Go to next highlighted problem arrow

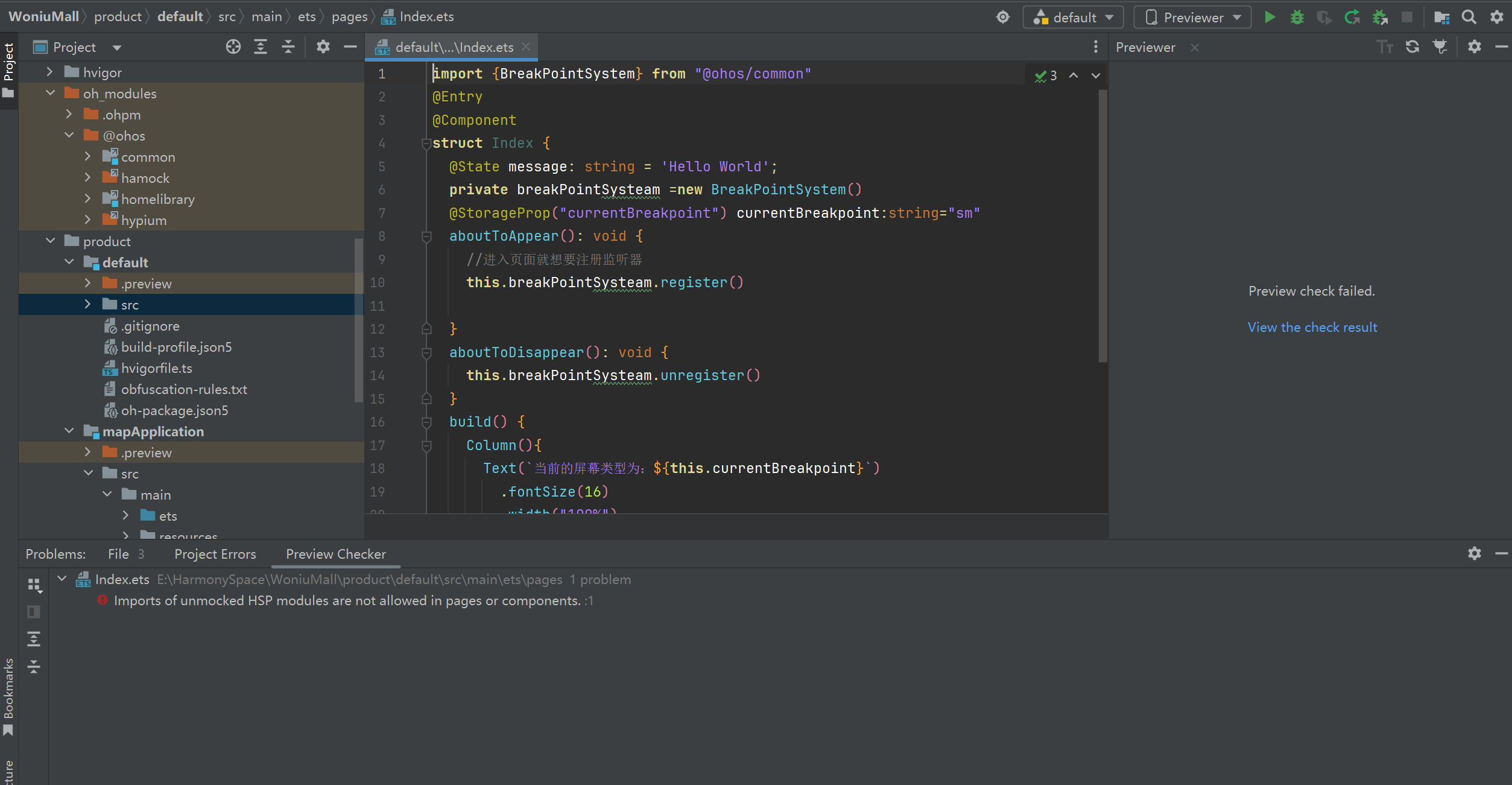(x=1095, y=75)
